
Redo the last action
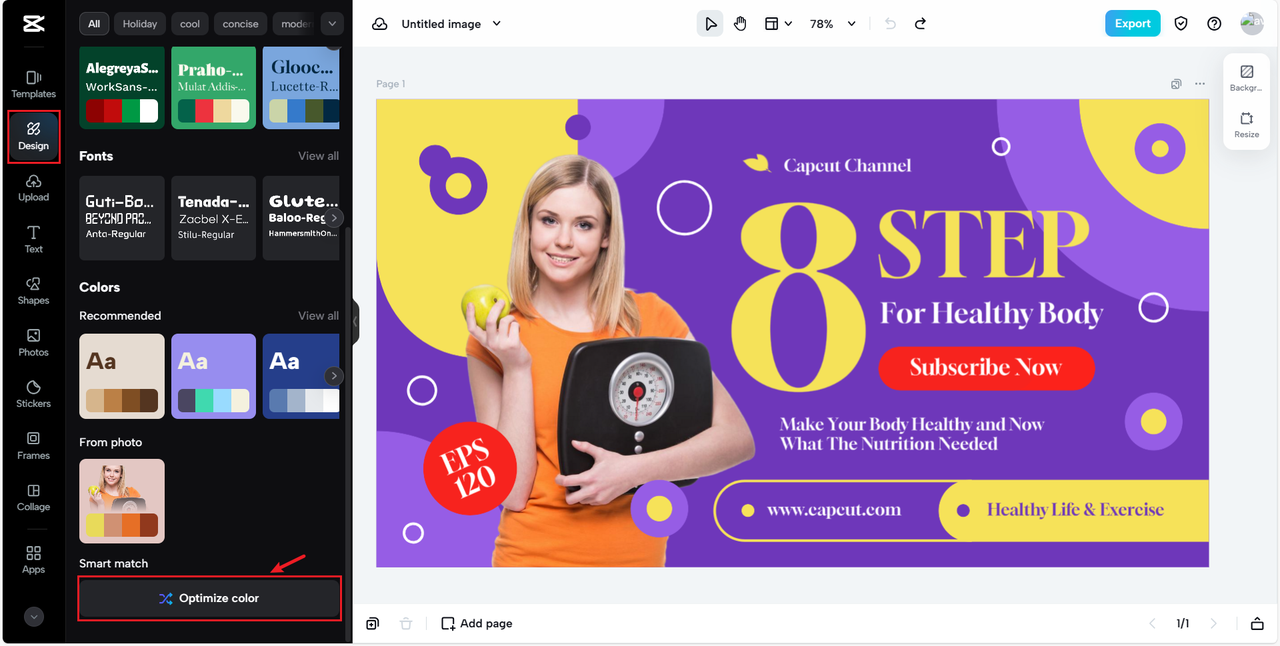click(x=920, y=24)
